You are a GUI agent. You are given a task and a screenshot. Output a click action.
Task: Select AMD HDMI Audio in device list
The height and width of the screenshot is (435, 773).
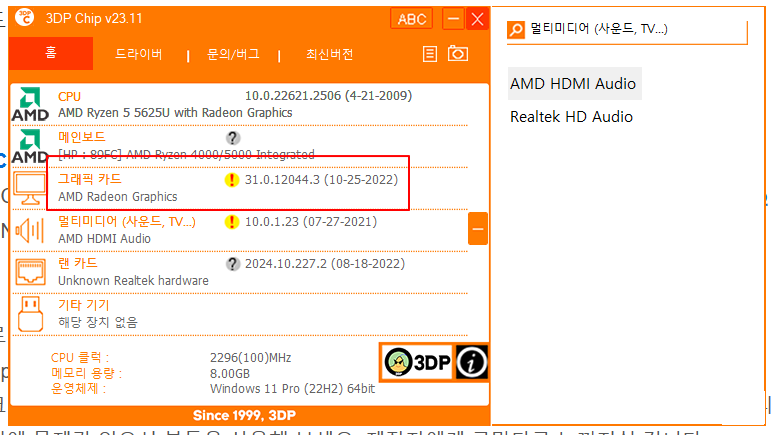pos(573,83)
